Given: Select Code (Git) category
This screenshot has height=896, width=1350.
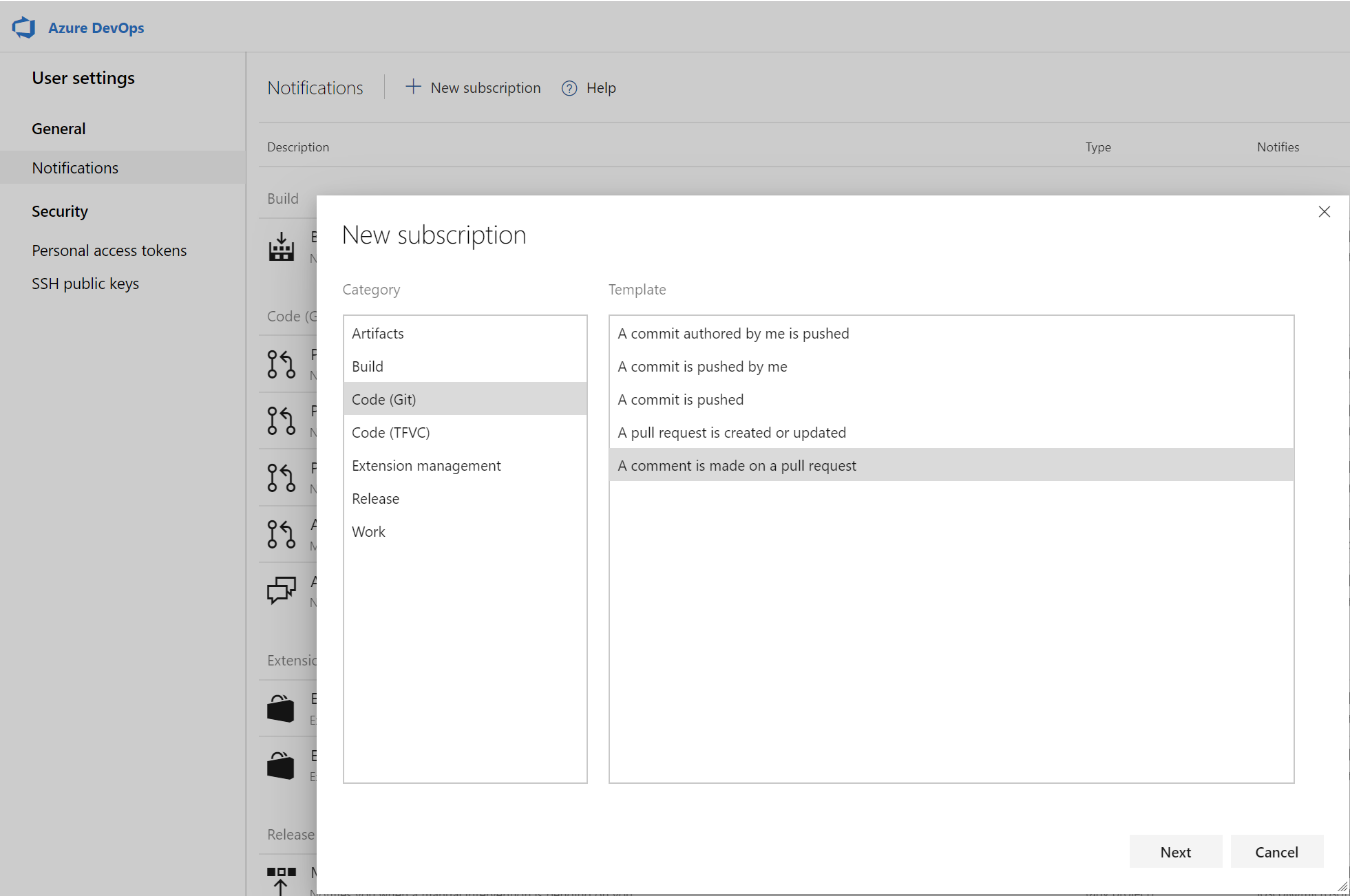Looking at the screenshot, I should 464,399.
